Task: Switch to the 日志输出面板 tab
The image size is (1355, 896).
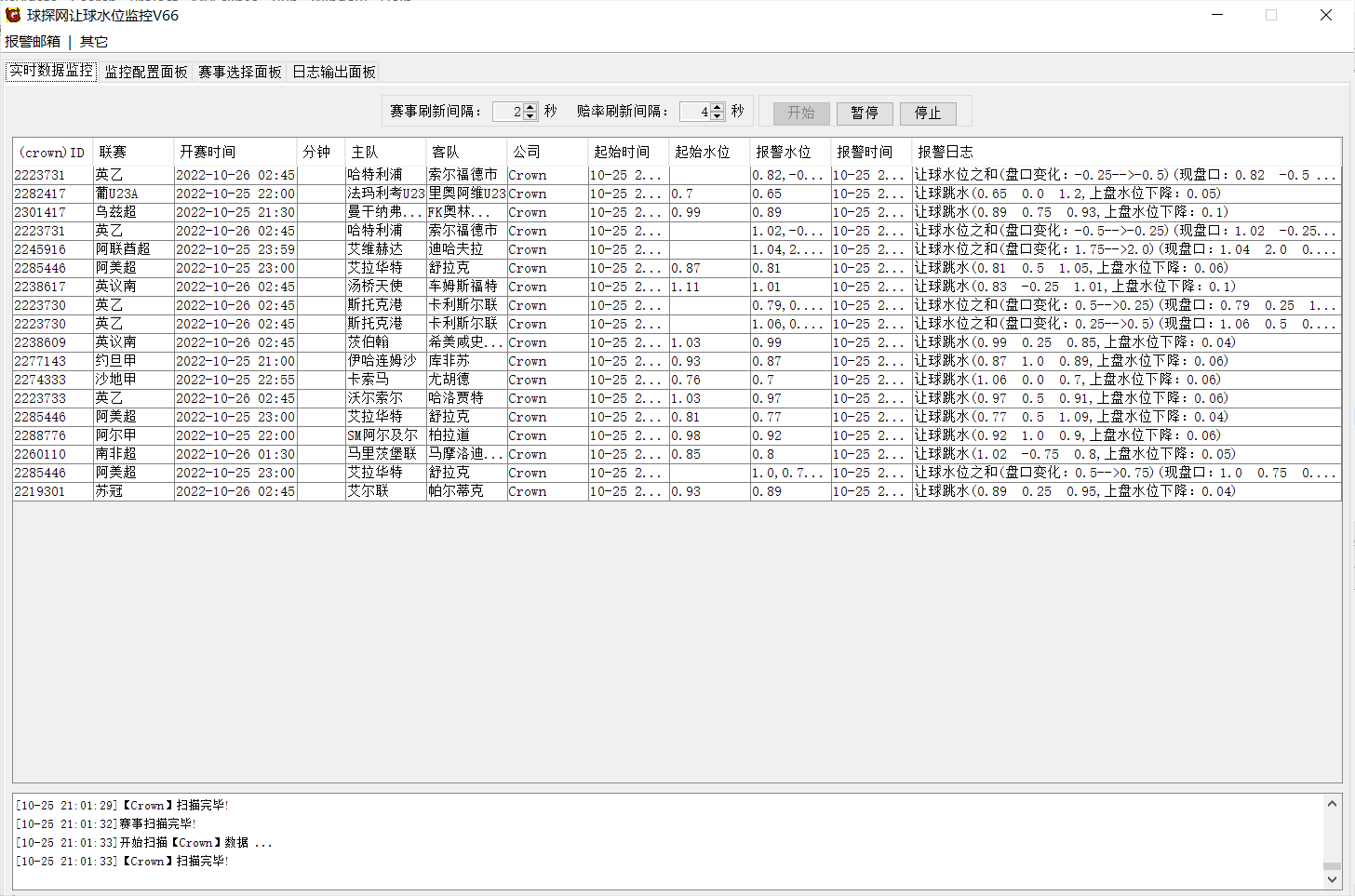Action: click(334, 72)
